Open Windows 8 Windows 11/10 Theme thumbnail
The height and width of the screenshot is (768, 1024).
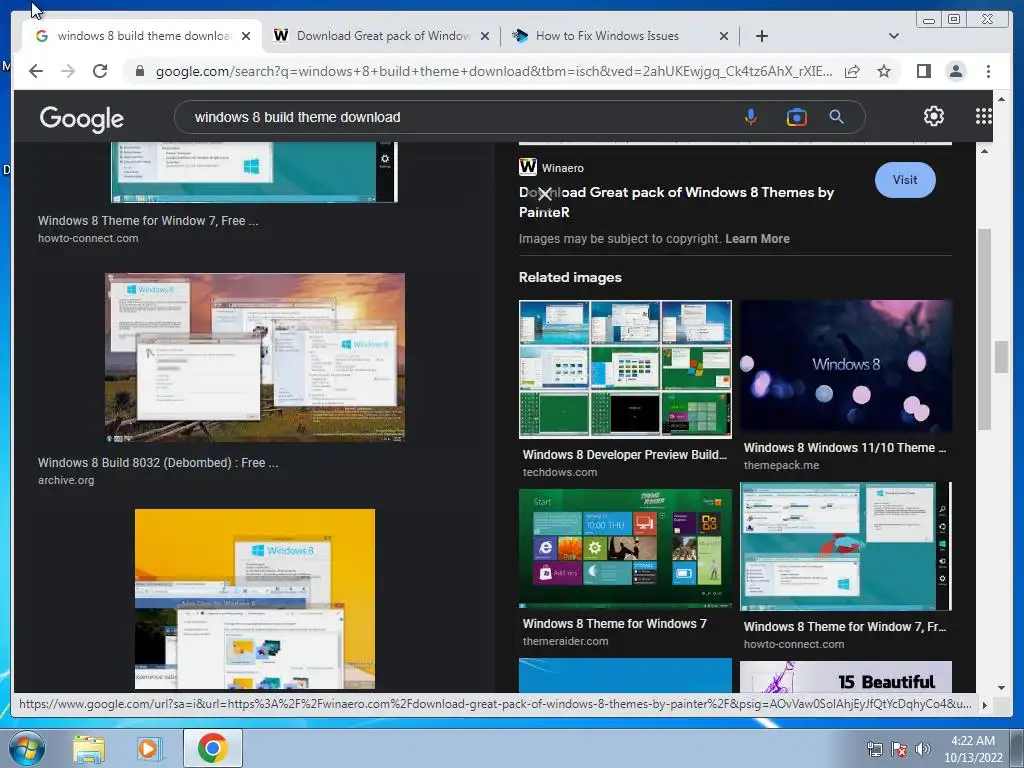point(846,366)
